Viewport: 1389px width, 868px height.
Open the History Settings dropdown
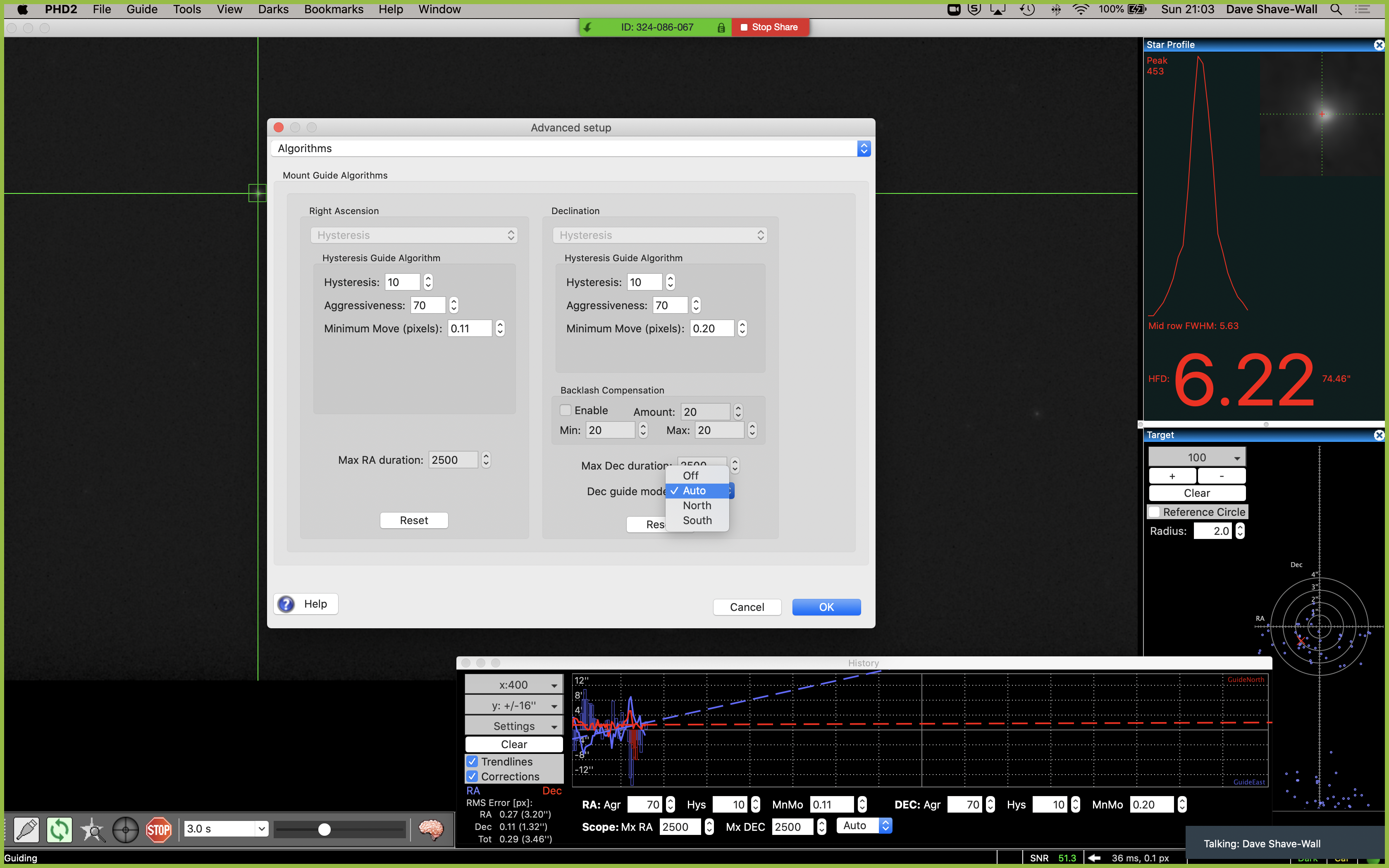[x=514, y=726]
